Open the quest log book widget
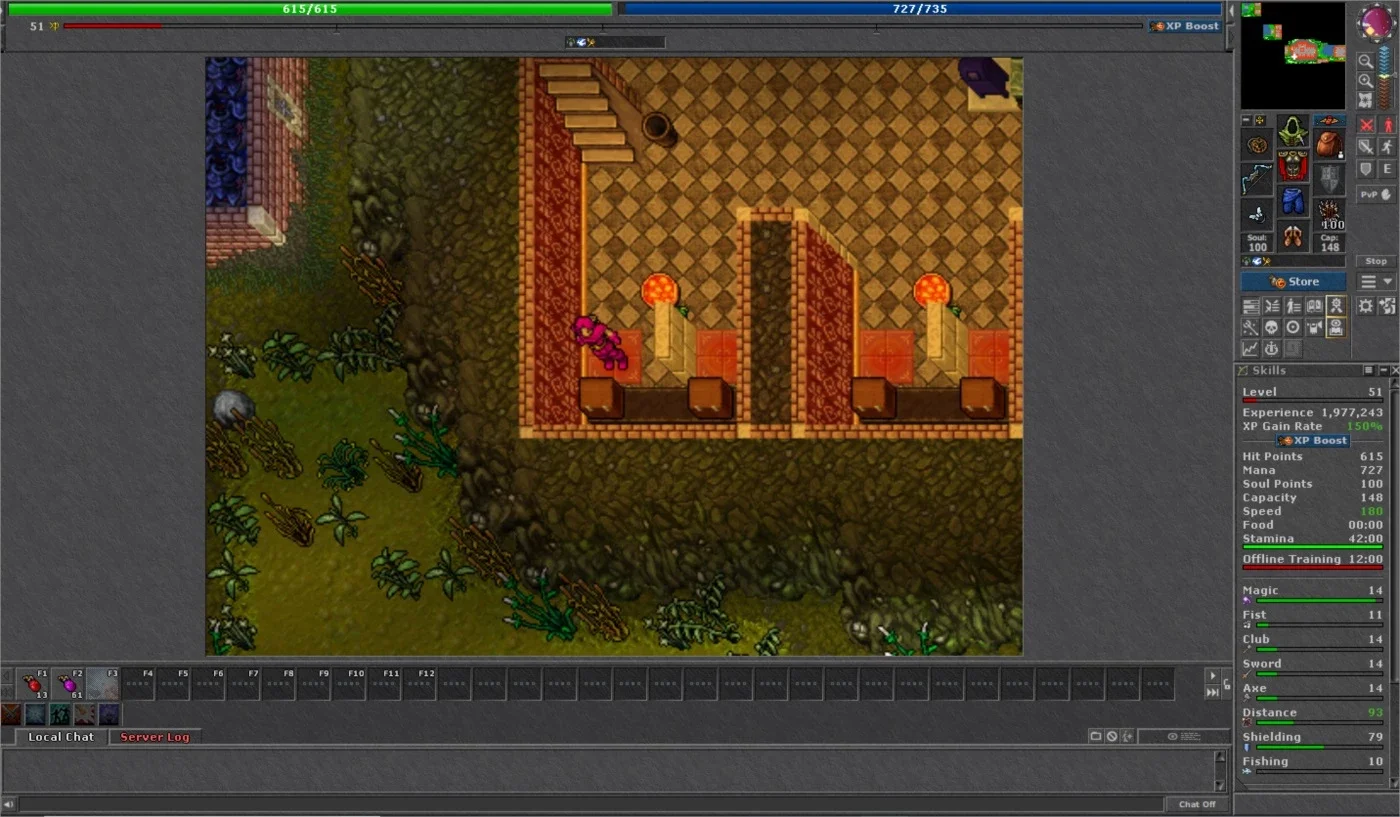Screen dimensions: 1400x817 point(1315,305)
